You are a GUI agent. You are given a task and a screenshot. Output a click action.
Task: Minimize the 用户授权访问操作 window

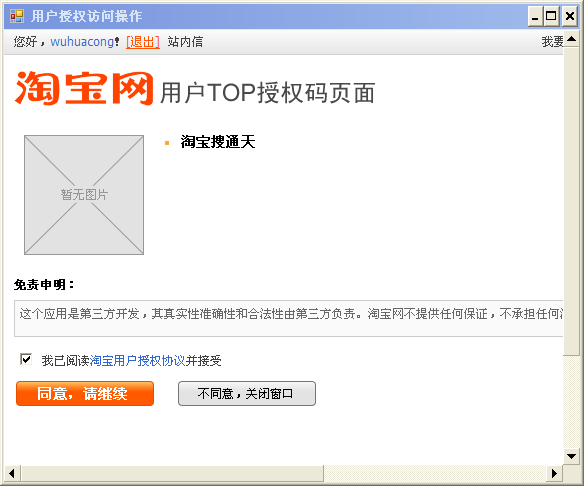point(535,16)
